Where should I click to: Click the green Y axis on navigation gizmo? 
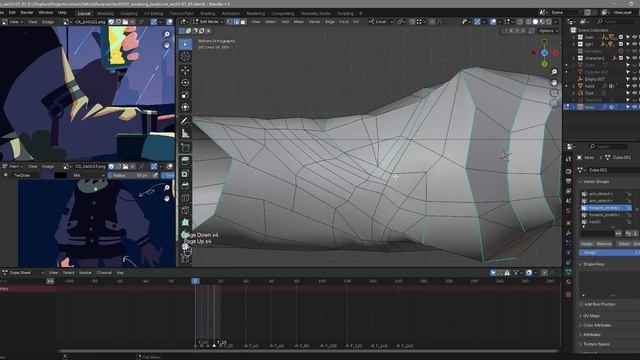544,64
